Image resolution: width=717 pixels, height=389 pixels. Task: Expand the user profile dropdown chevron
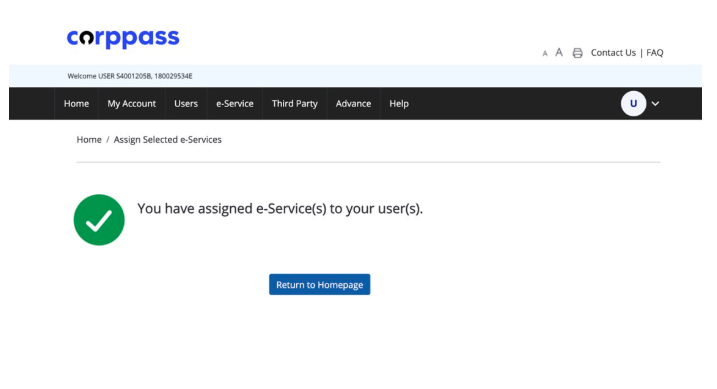(655, 104)
